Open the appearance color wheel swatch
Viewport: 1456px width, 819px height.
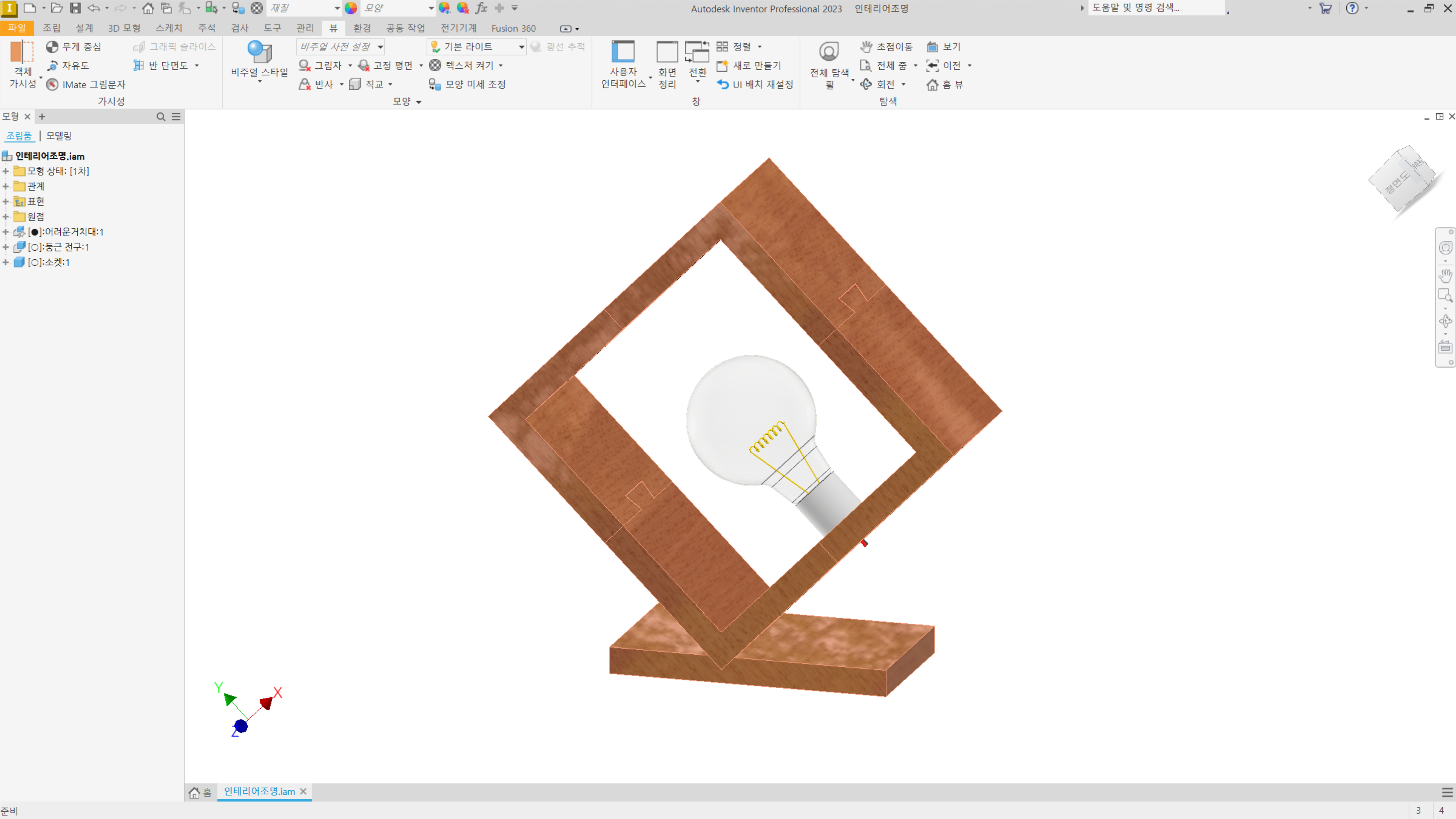tap(351, 8)
